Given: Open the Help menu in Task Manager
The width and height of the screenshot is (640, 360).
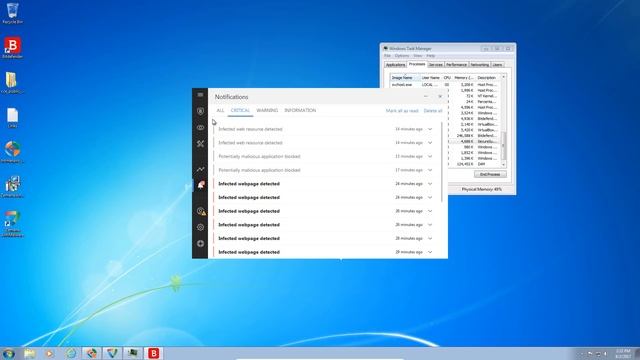Looking at the screenshot, I should tap(431, 56).
